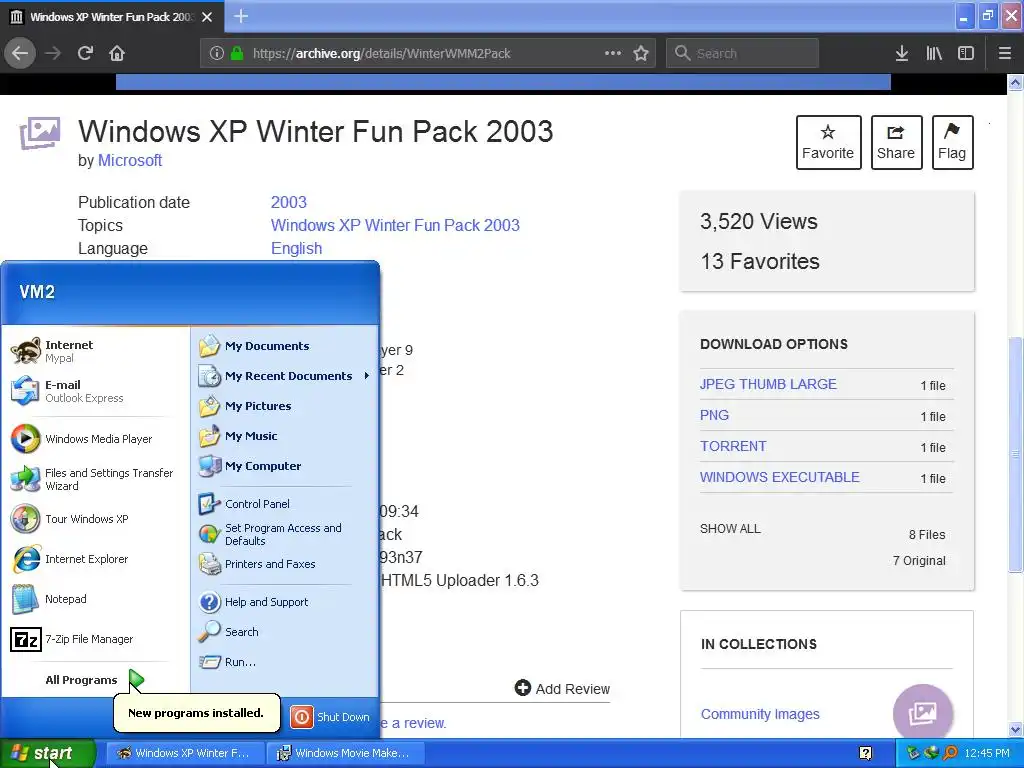This screenshot has width=1024, height=768.
Task: Download the PNG file
Action: pyautogui.click(x=714, y=415)
